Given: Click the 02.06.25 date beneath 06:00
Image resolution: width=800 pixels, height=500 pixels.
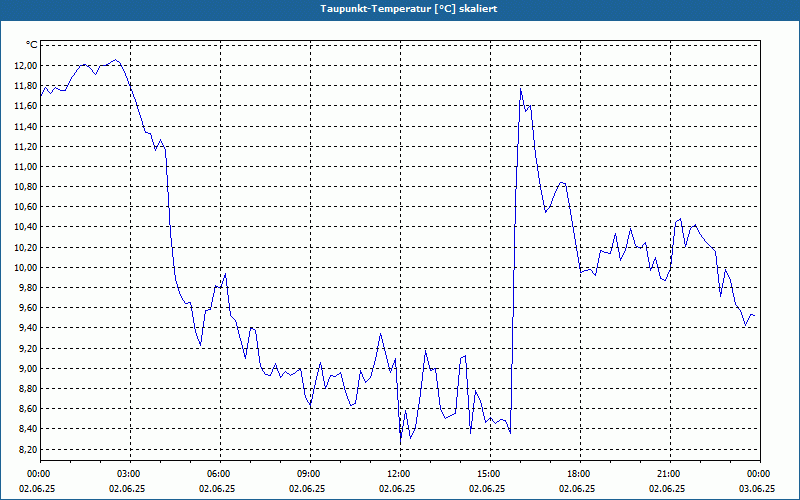Looking at the screenshot, I should pyautogui.click(x=217, y=489).
